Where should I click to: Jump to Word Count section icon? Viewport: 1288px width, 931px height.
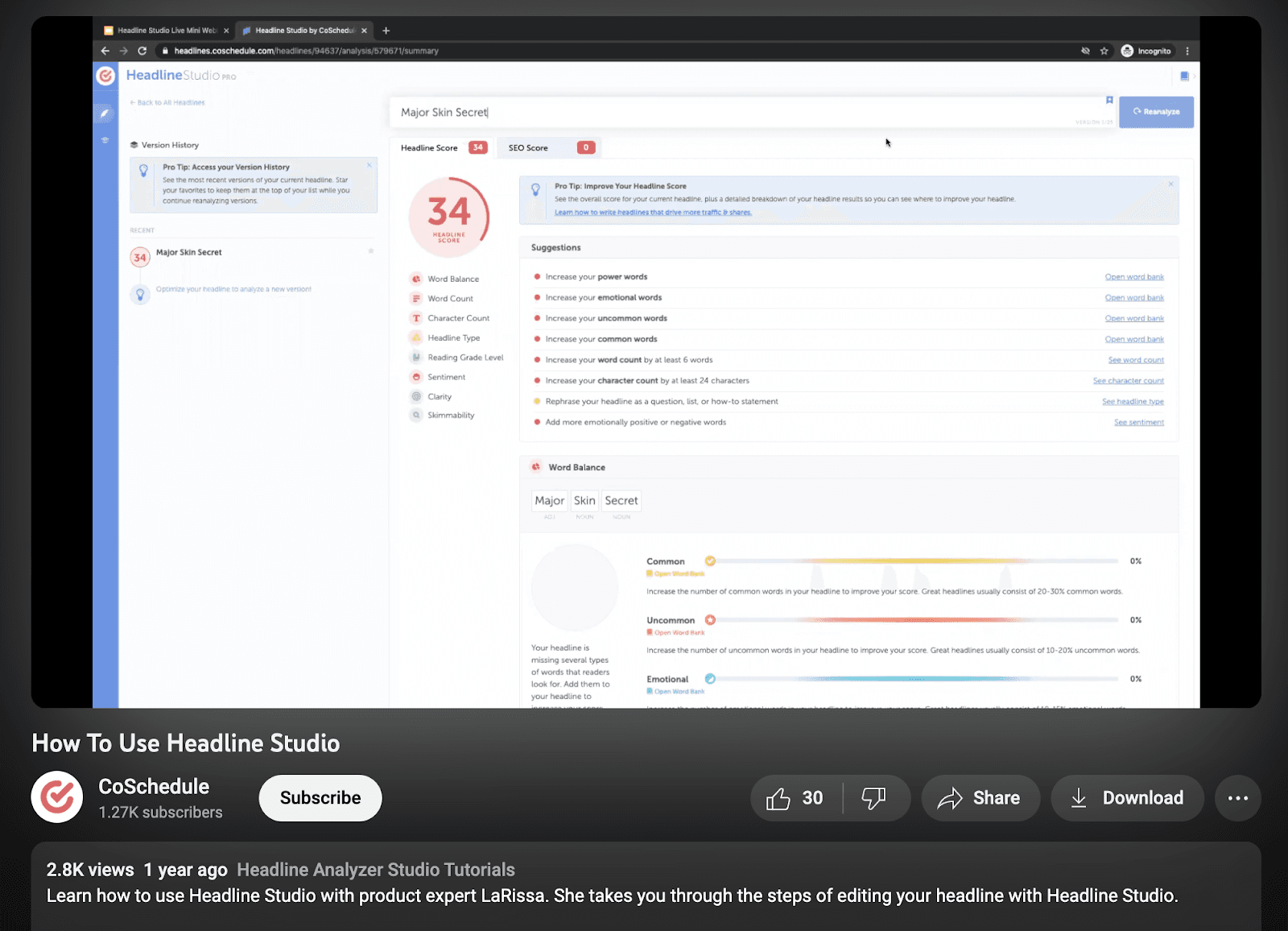click(x=416, y=298)
